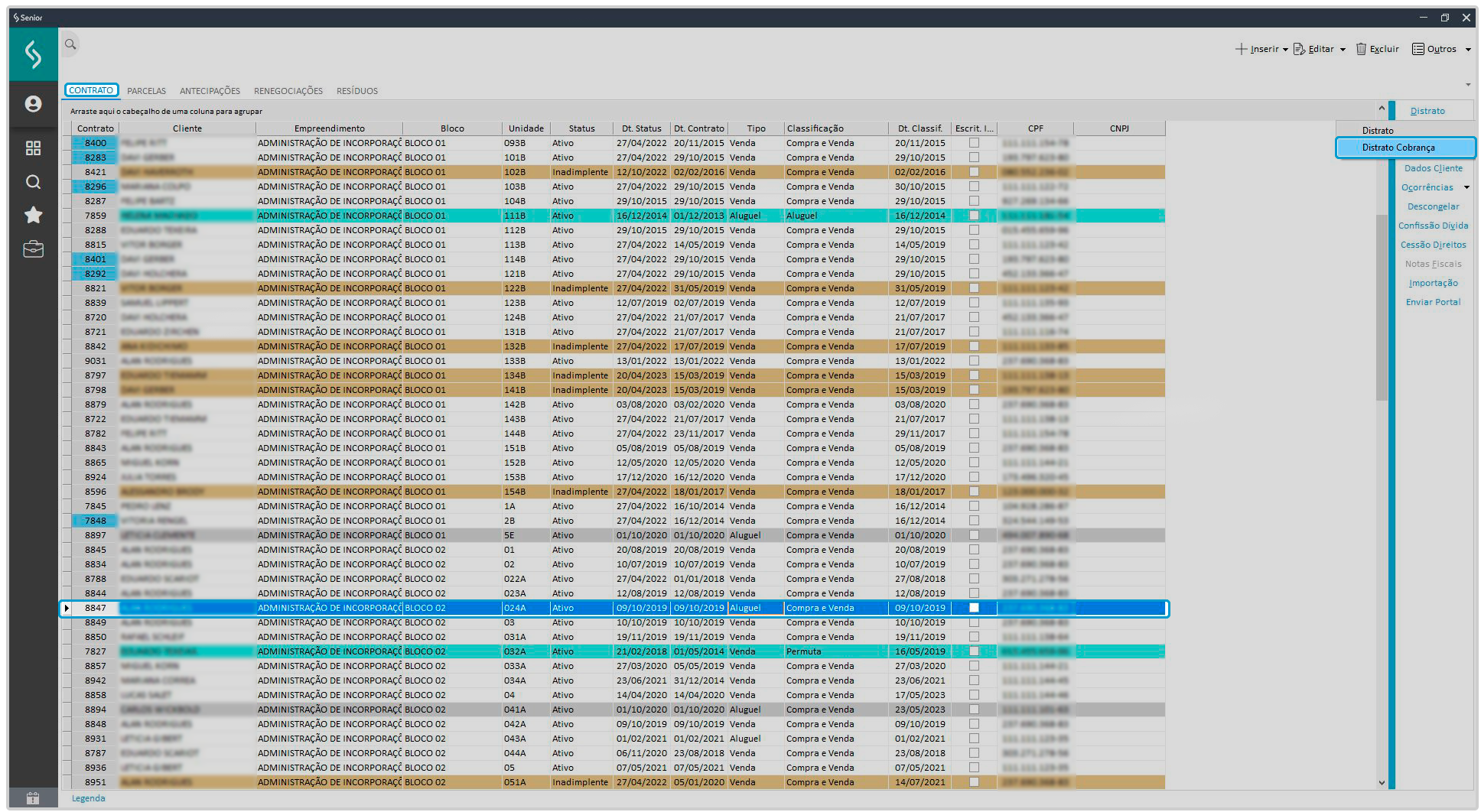Viewport: 1481px width, 812px height.
Task: Click the small search icon above the tabs
Action: 70,44
